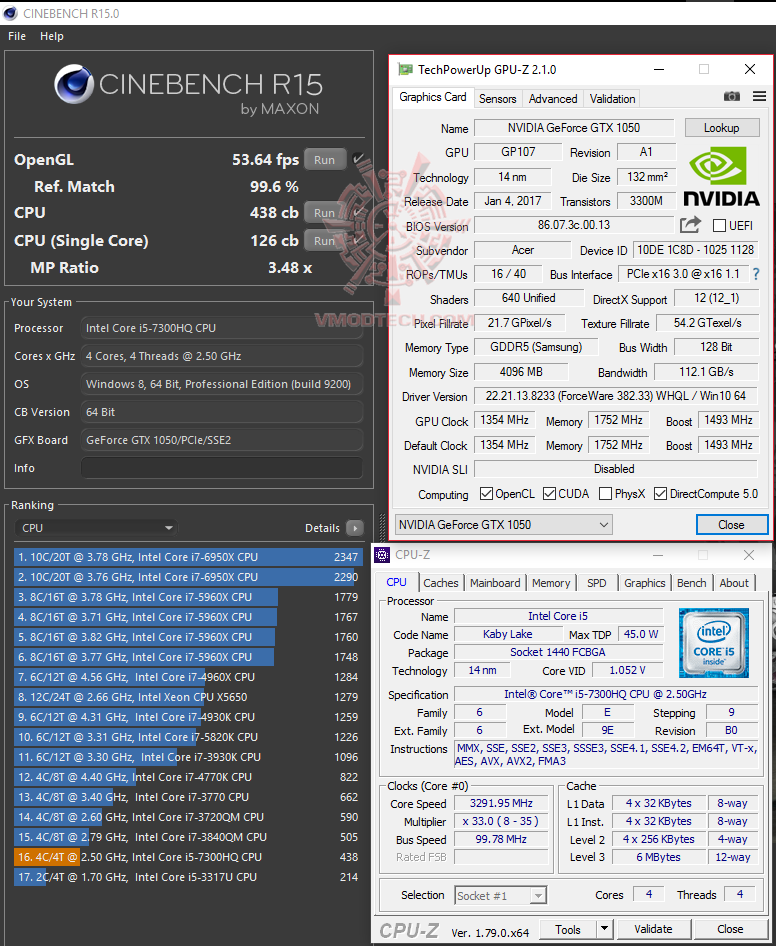Switch to the About tab in CPU-Z
The height and width of the screenshot is (946, 776).
point(734,583)
